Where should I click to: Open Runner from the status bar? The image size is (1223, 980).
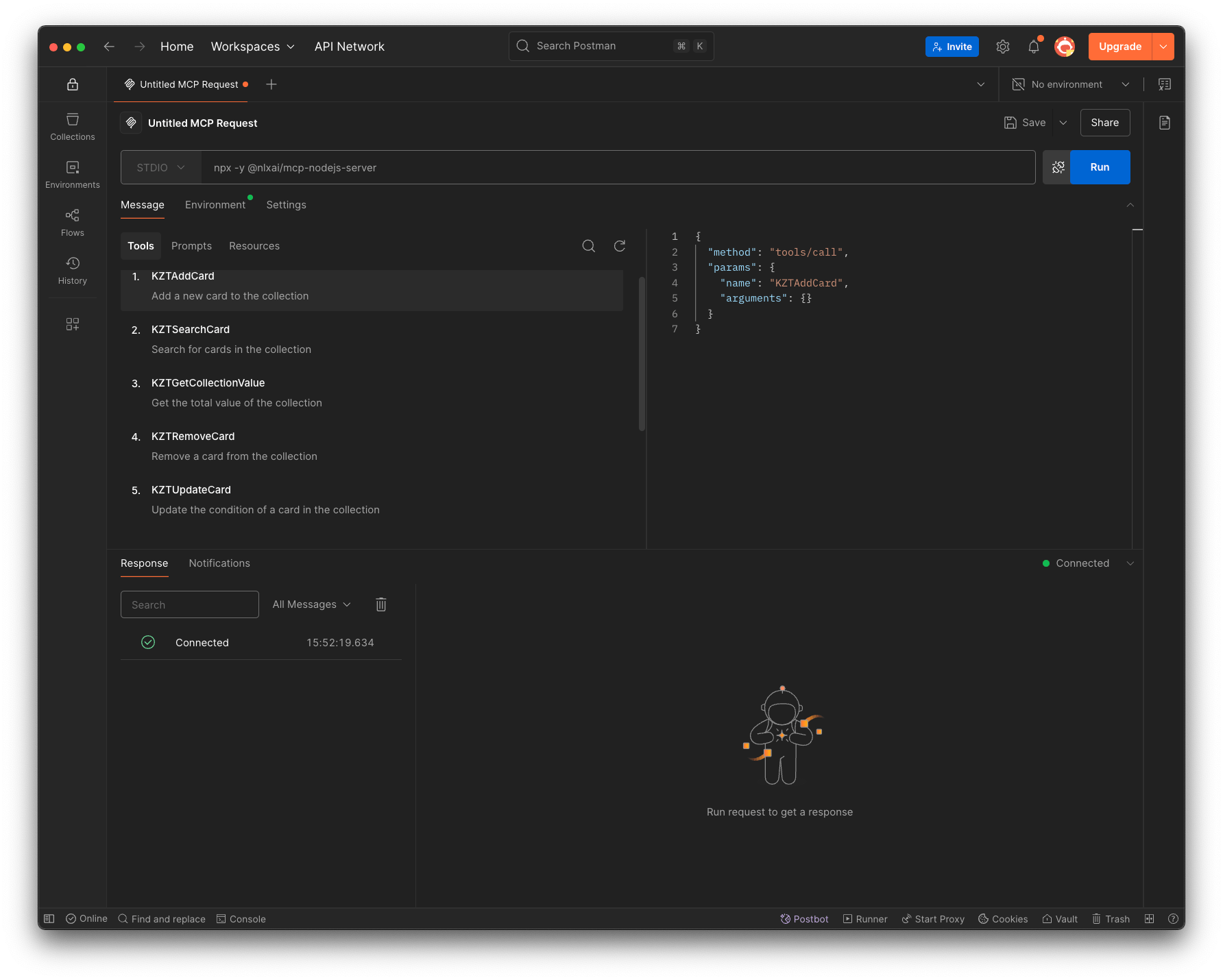[865, 919]
